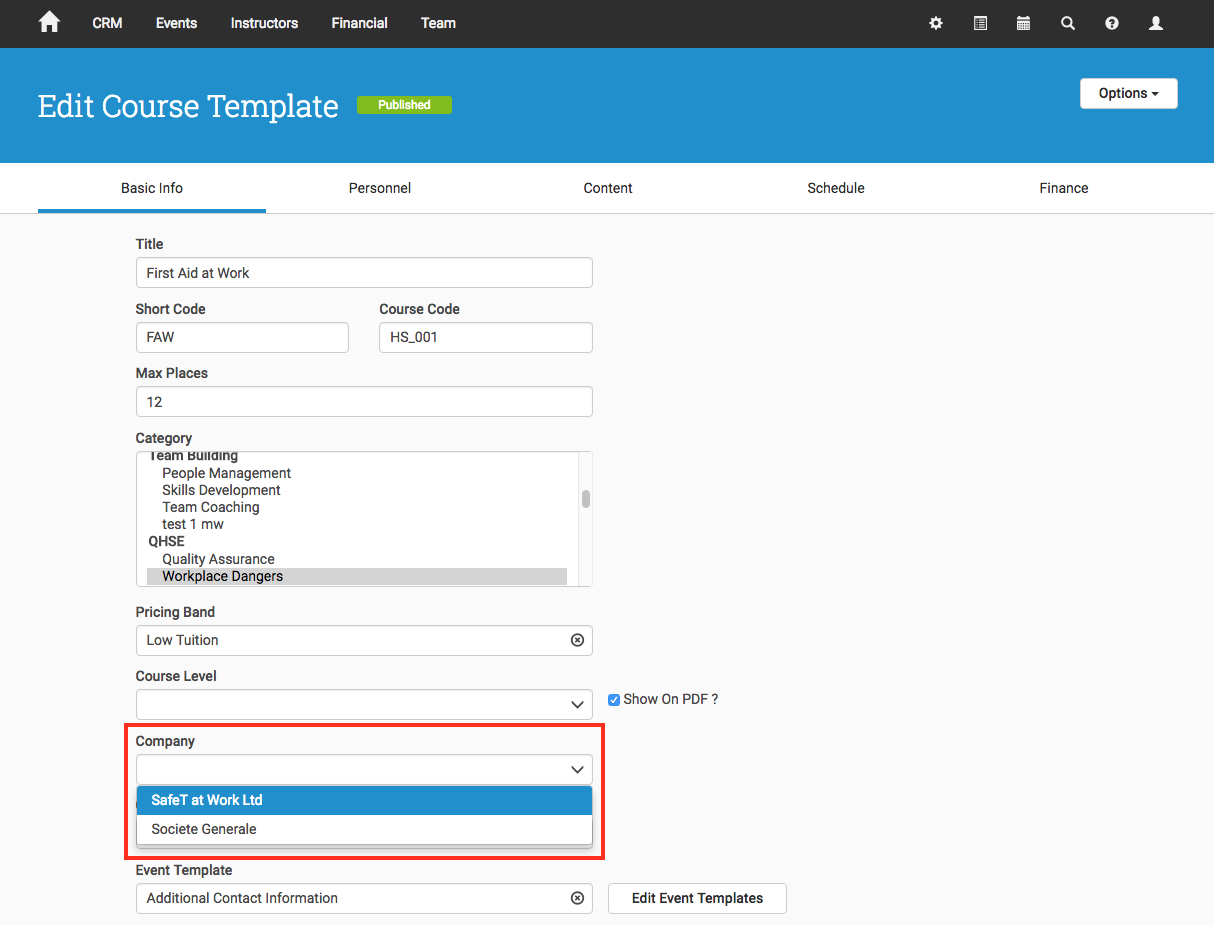Clear the Low Tuition pricing band
This screenshot has height=925, width=1214.
click(x=577, y=640)
